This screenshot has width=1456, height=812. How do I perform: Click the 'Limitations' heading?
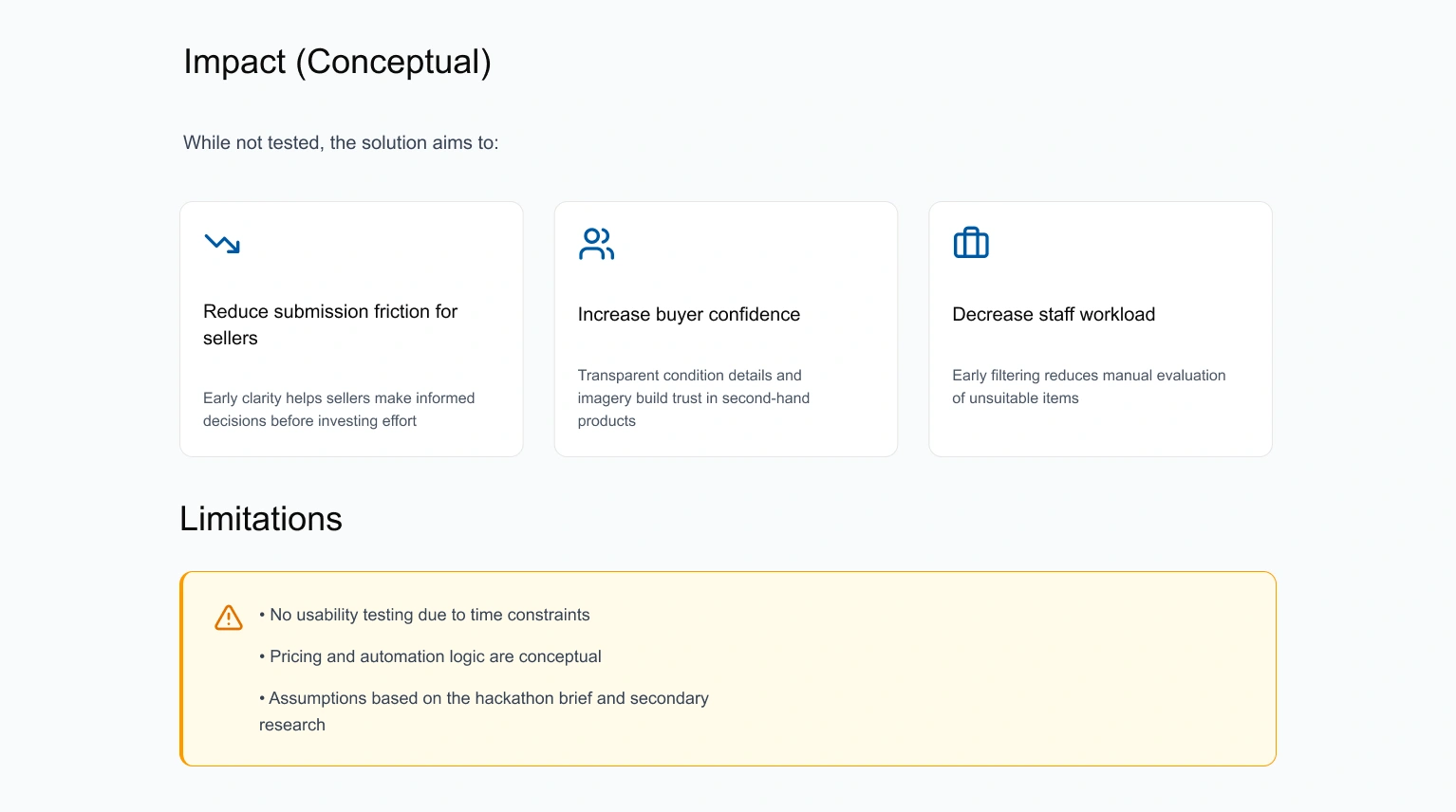pyautogui.click(x=261, y=519)
